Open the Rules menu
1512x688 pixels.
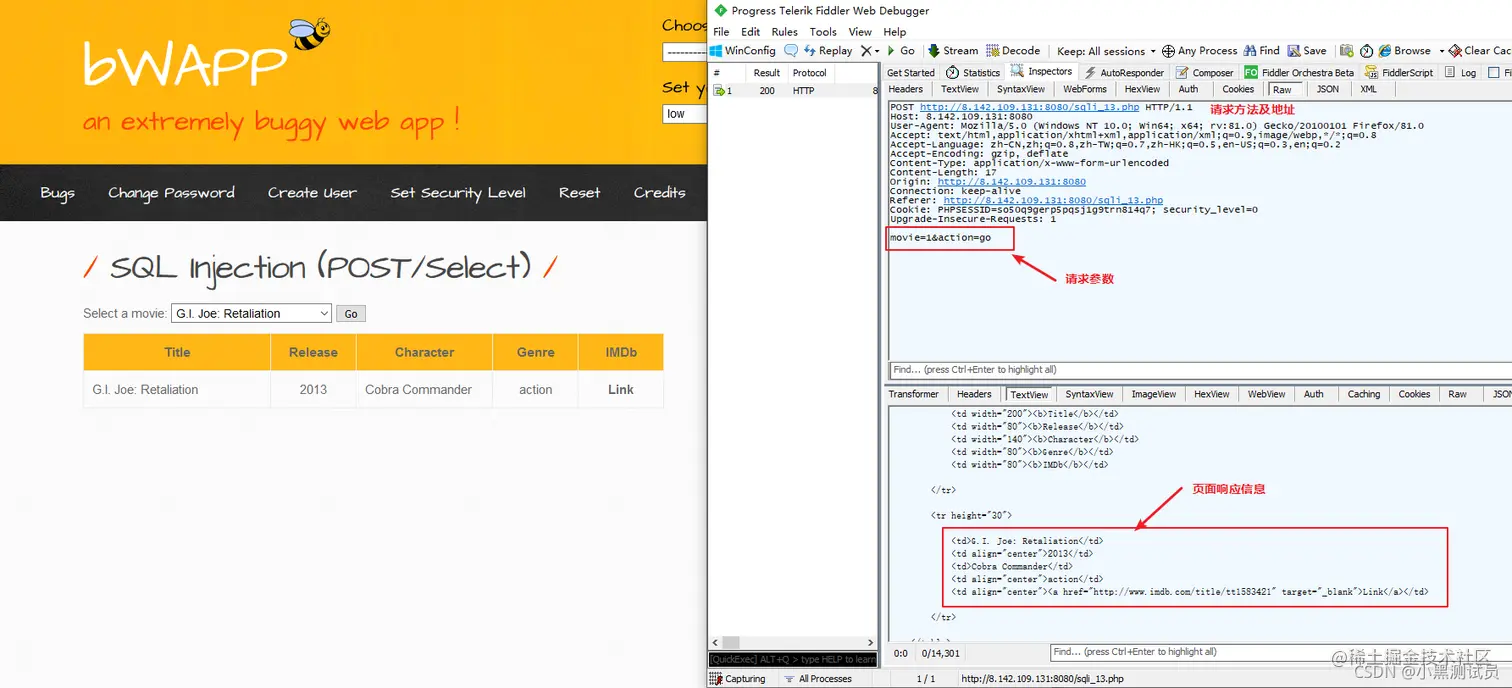coord(784,32)
